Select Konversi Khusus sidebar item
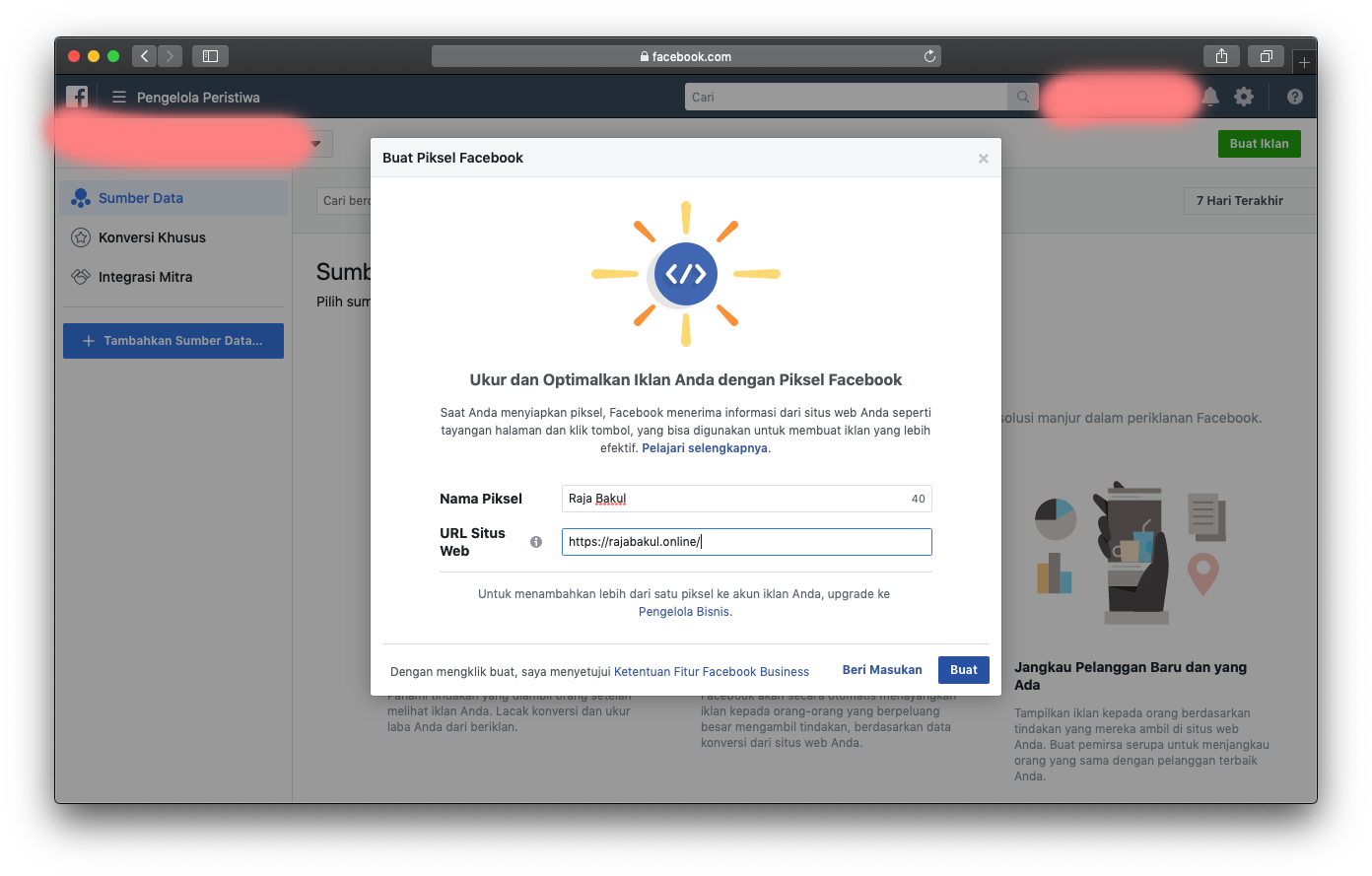This screenshot has width=1372, height=876. [x=173, y=237]
